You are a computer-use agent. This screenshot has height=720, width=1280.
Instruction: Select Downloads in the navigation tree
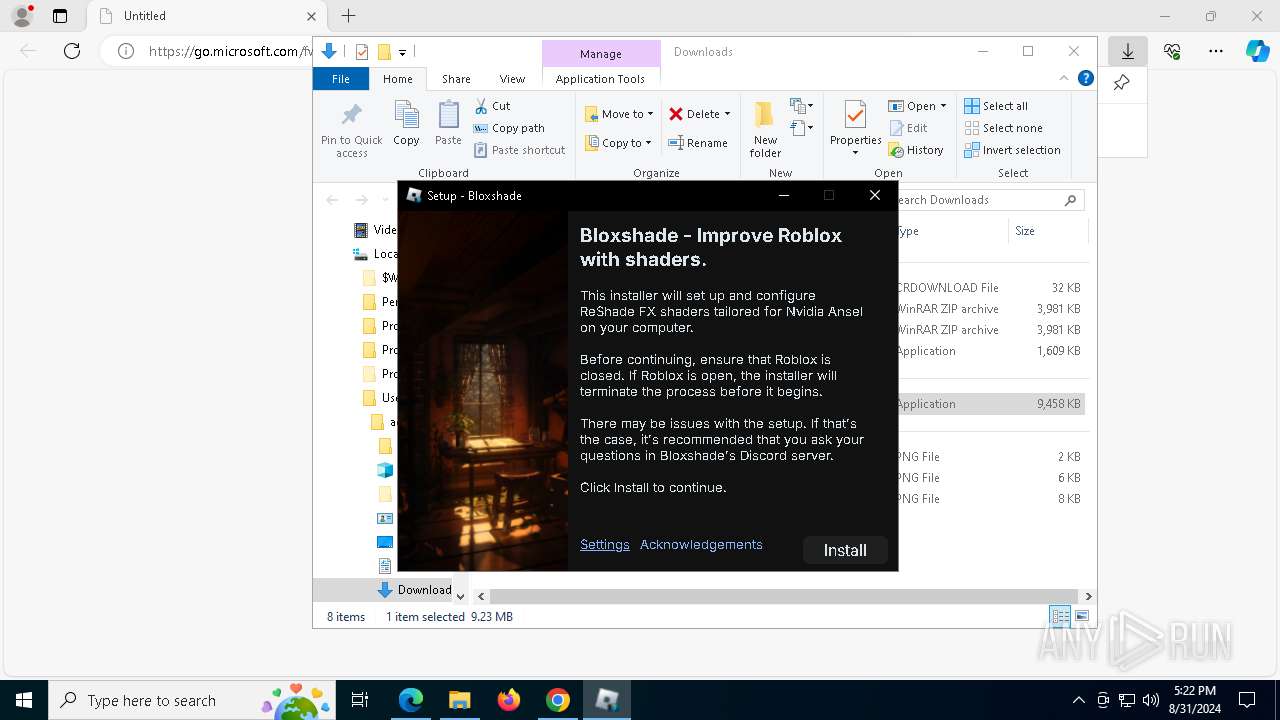[415, 590]
